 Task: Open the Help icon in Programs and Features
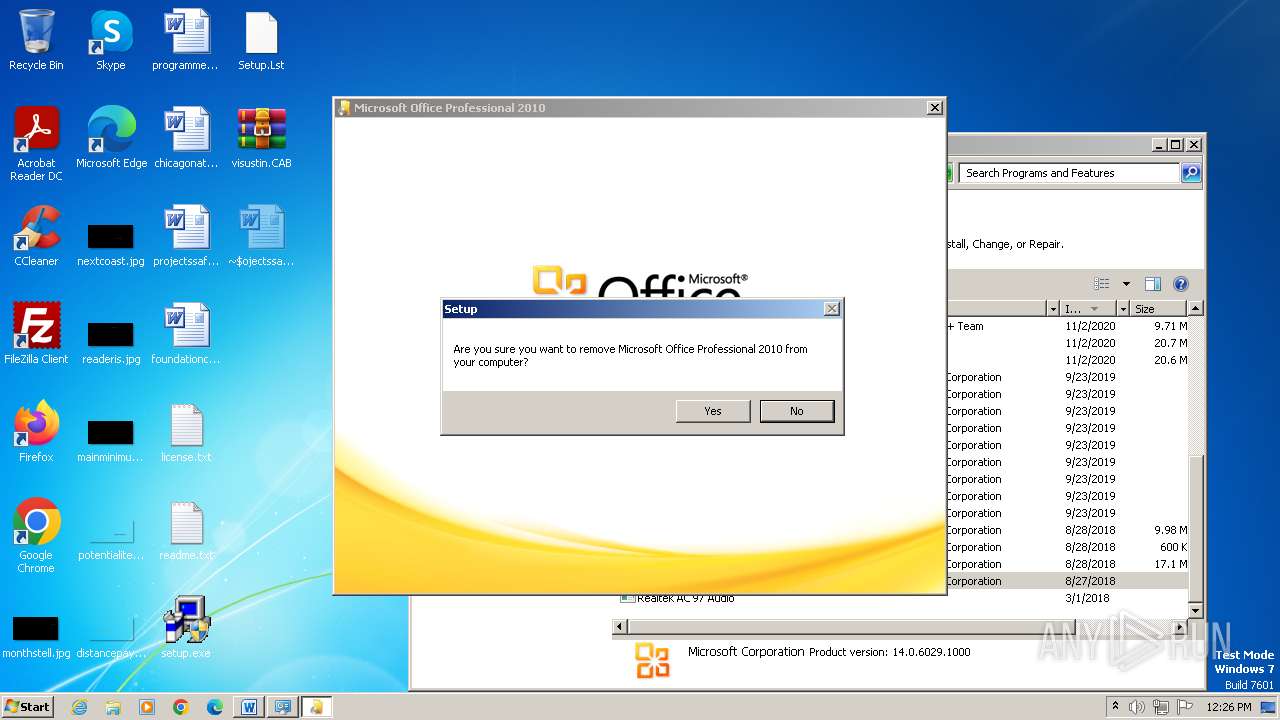tap(1180, 284)
